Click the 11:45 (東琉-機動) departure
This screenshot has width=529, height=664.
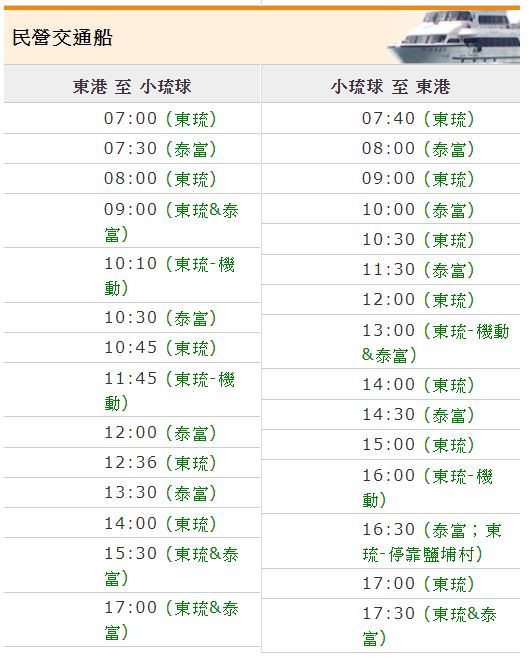[169, 390]
